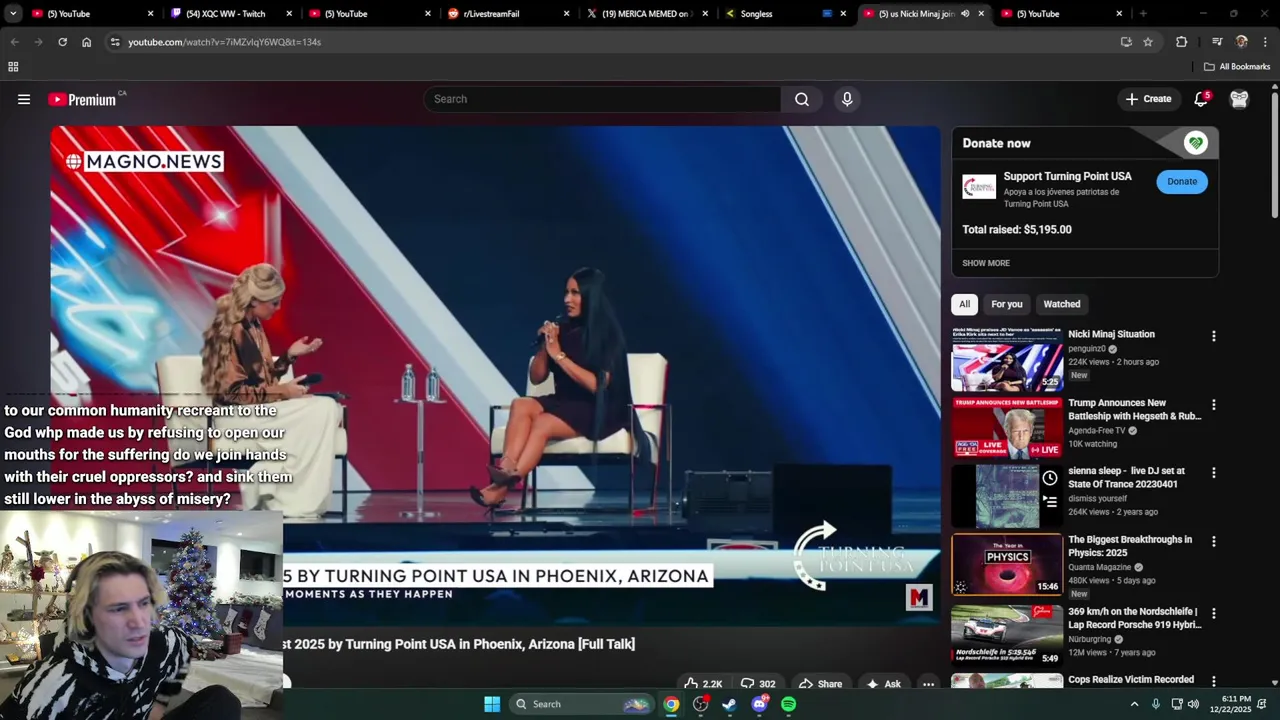Dislike the video showing 302
Viewport: 1280px width, 720px height.
pyautogui.click(x=757, y=684)
